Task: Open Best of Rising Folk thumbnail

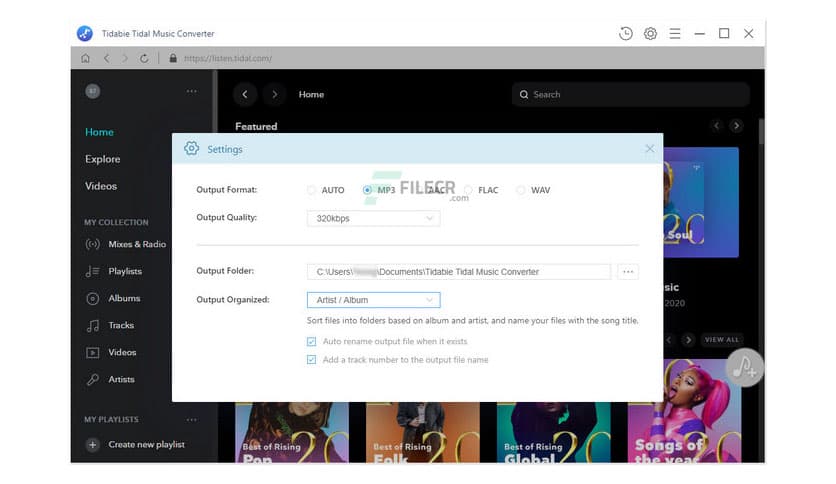Action: coord(423,432)
